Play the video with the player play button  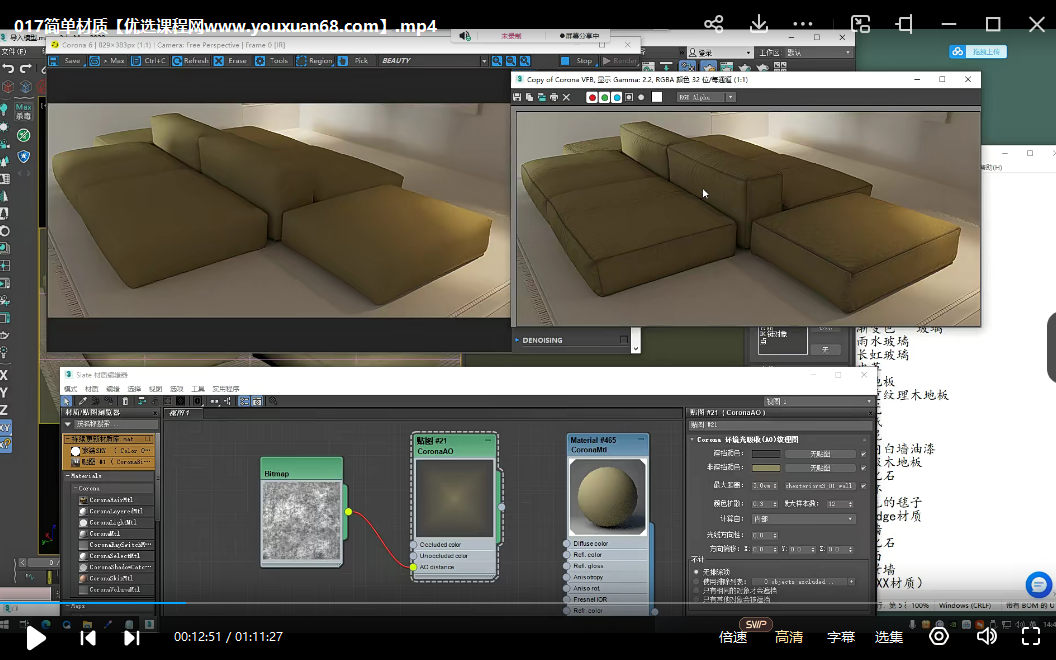click(x=36, y=638)
